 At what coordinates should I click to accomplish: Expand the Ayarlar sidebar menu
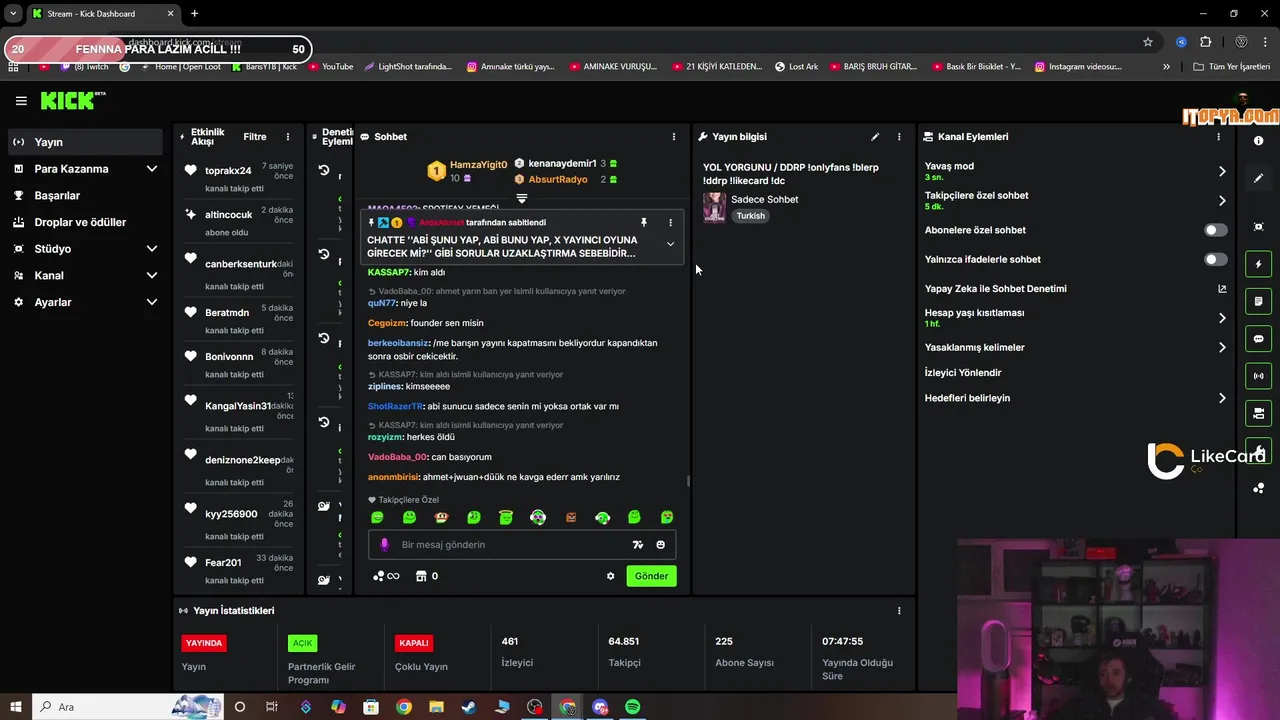(85, 302)
